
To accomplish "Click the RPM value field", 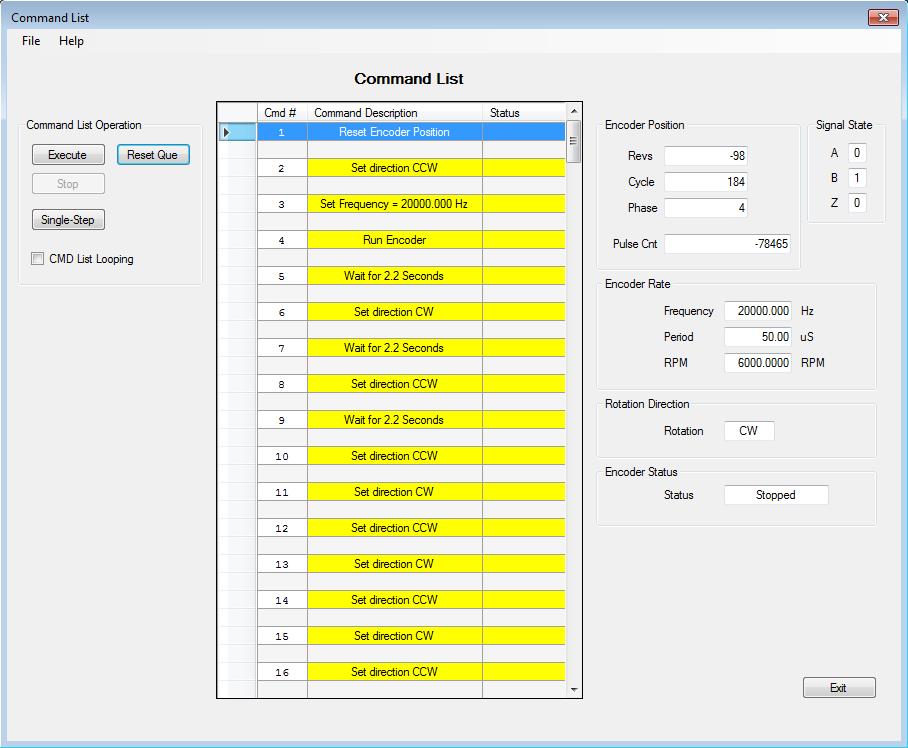I will (x=759, y=363).
